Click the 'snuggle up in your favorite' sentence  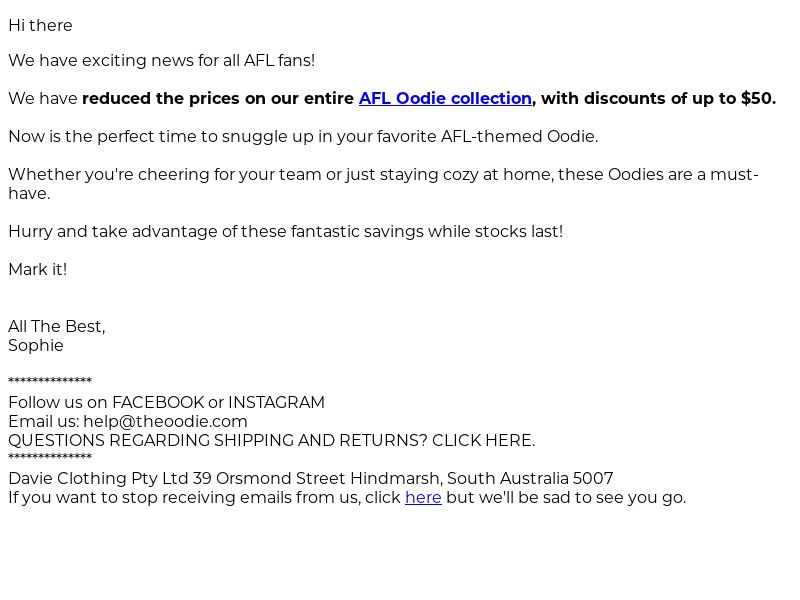[303, 136]
